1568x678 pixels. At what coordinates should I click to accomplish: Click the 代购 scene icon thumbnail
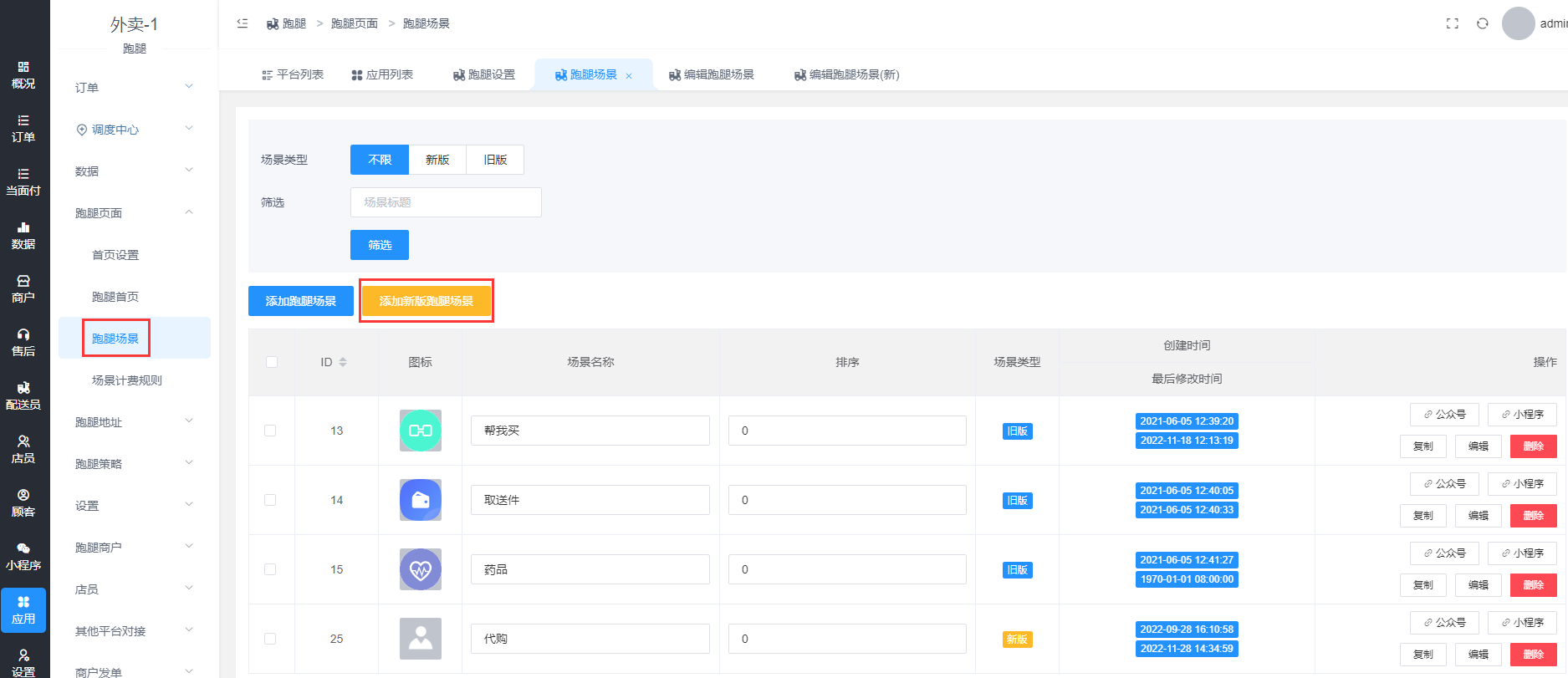point(421,639)
